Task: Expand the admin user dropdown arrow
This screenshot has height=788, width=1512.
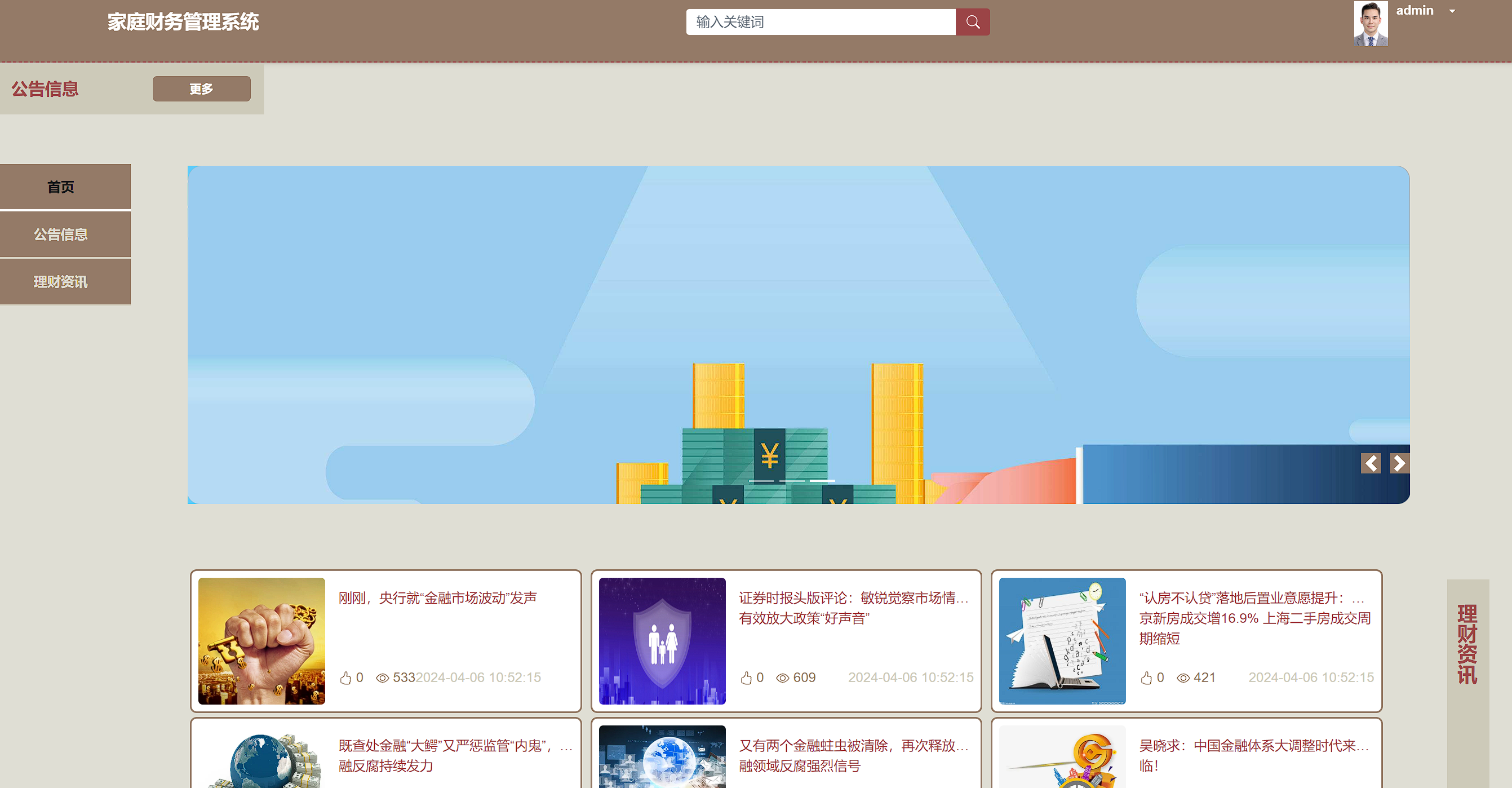Action: point(1452,11)
